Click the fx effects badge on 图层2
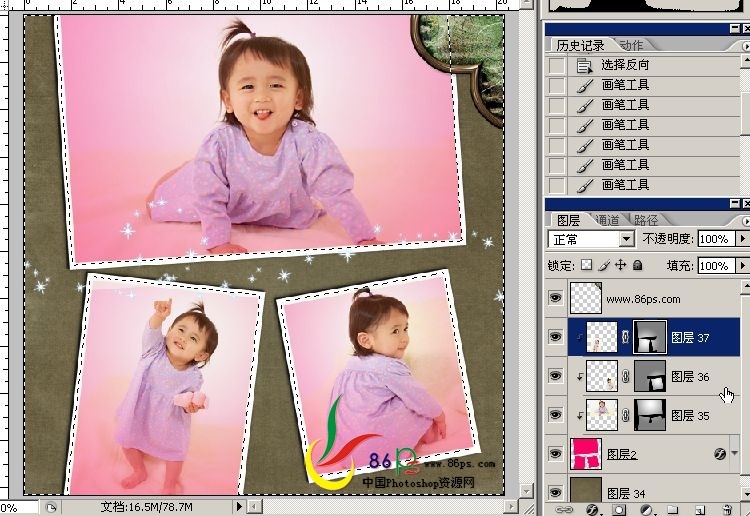The image size is (750, 516). 720,453
